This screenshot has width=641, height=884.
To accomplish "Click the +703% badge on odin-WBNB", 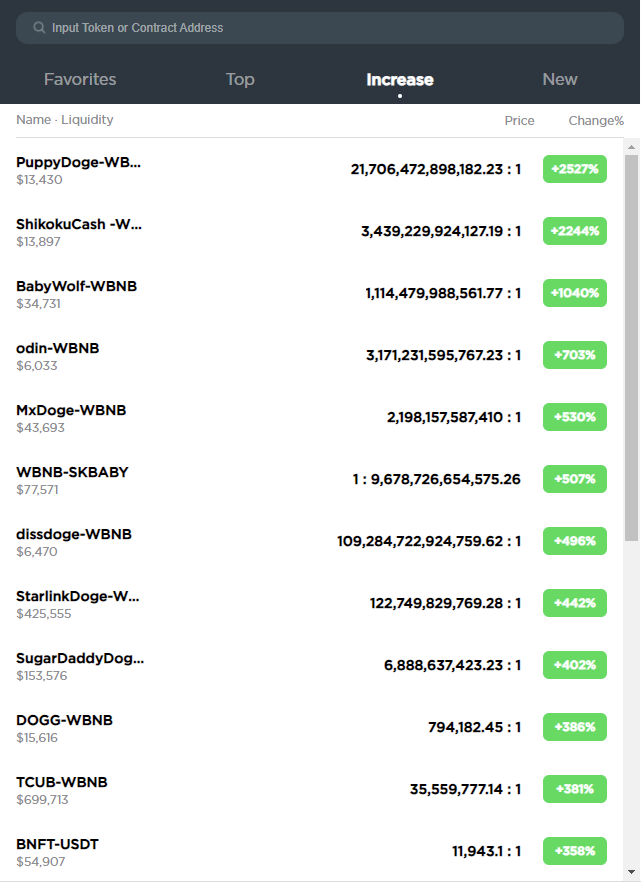I will [x=574, y=355].
